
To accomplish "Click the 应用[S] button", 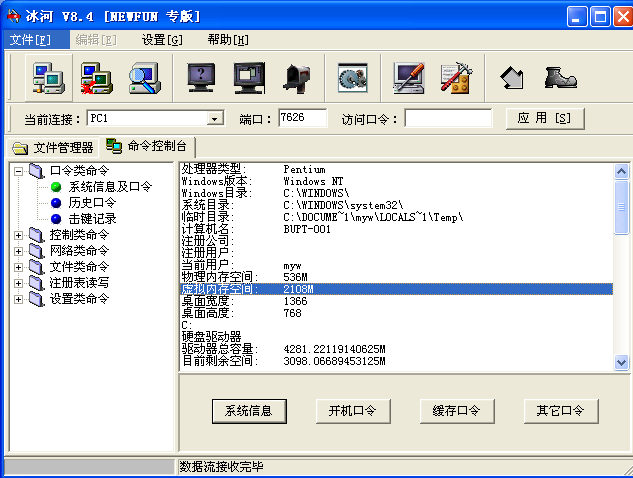I will click(x=545, y=118).
